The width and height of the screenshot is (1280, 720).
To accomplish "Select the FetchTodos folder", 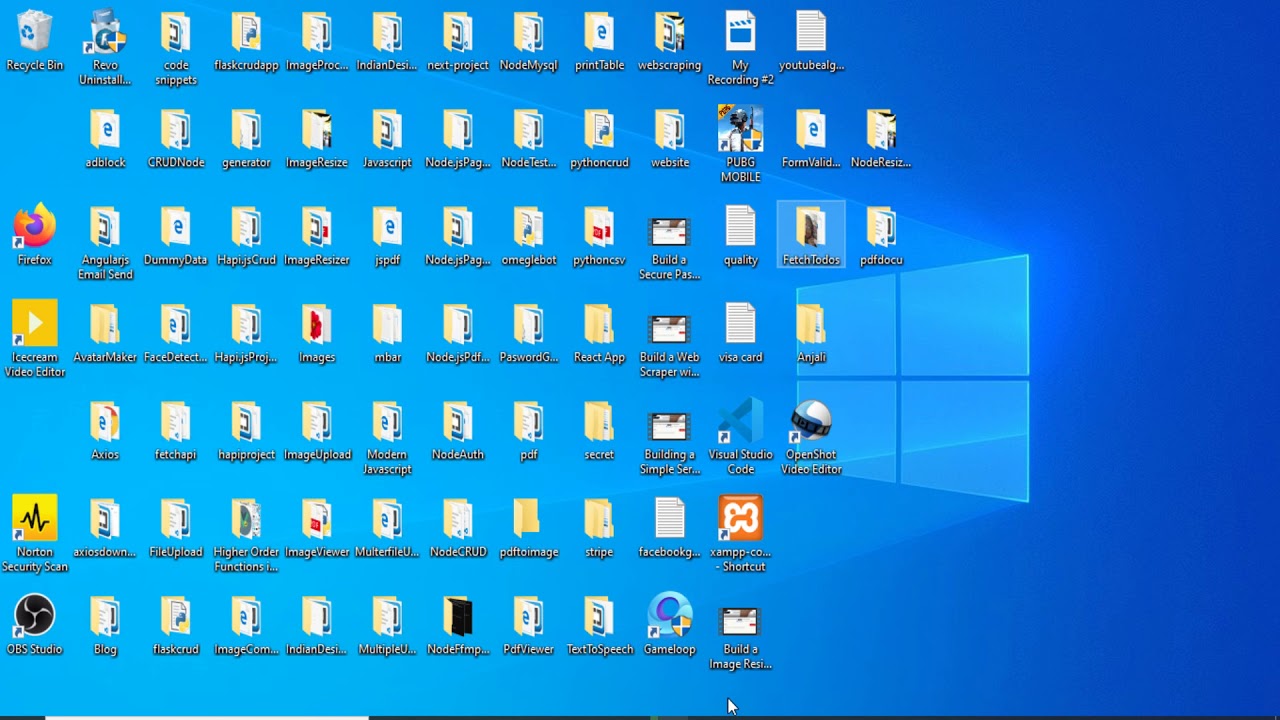I will [x=811, y=228].
